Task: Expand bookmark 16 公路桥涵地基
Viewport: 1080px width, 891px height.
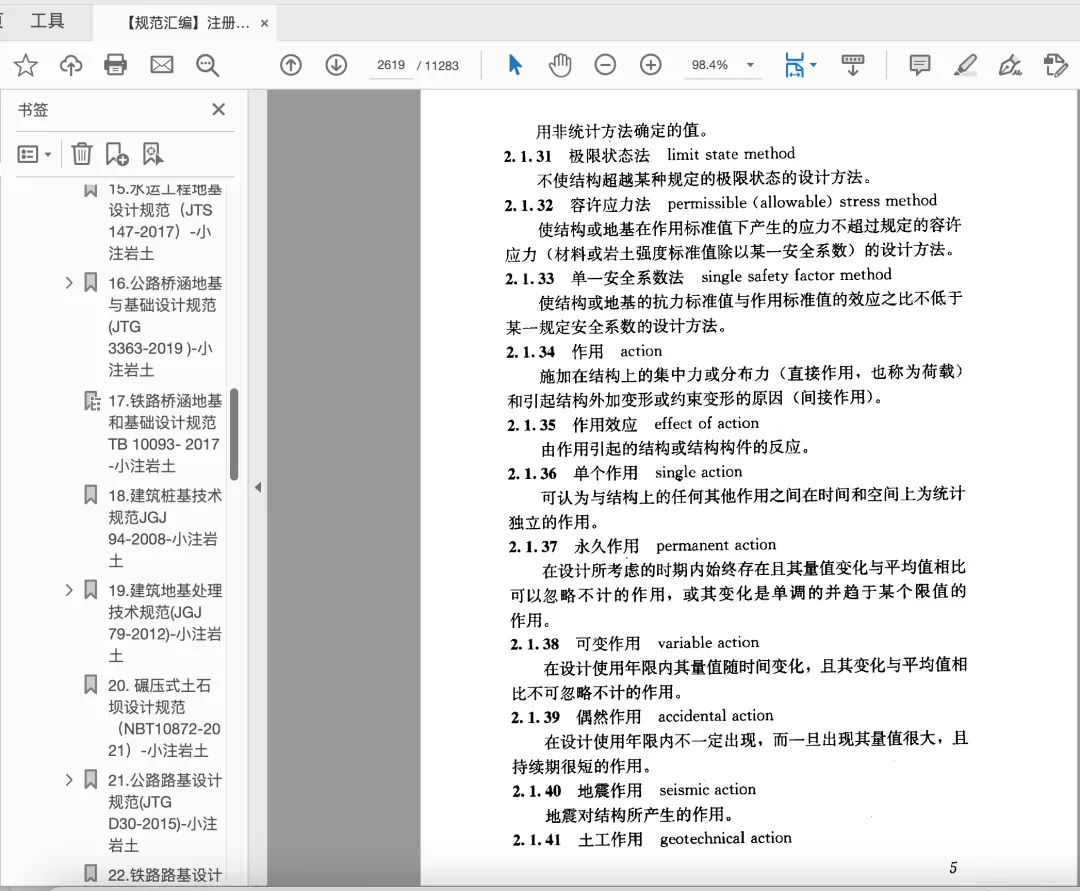Action: (69, 282)
